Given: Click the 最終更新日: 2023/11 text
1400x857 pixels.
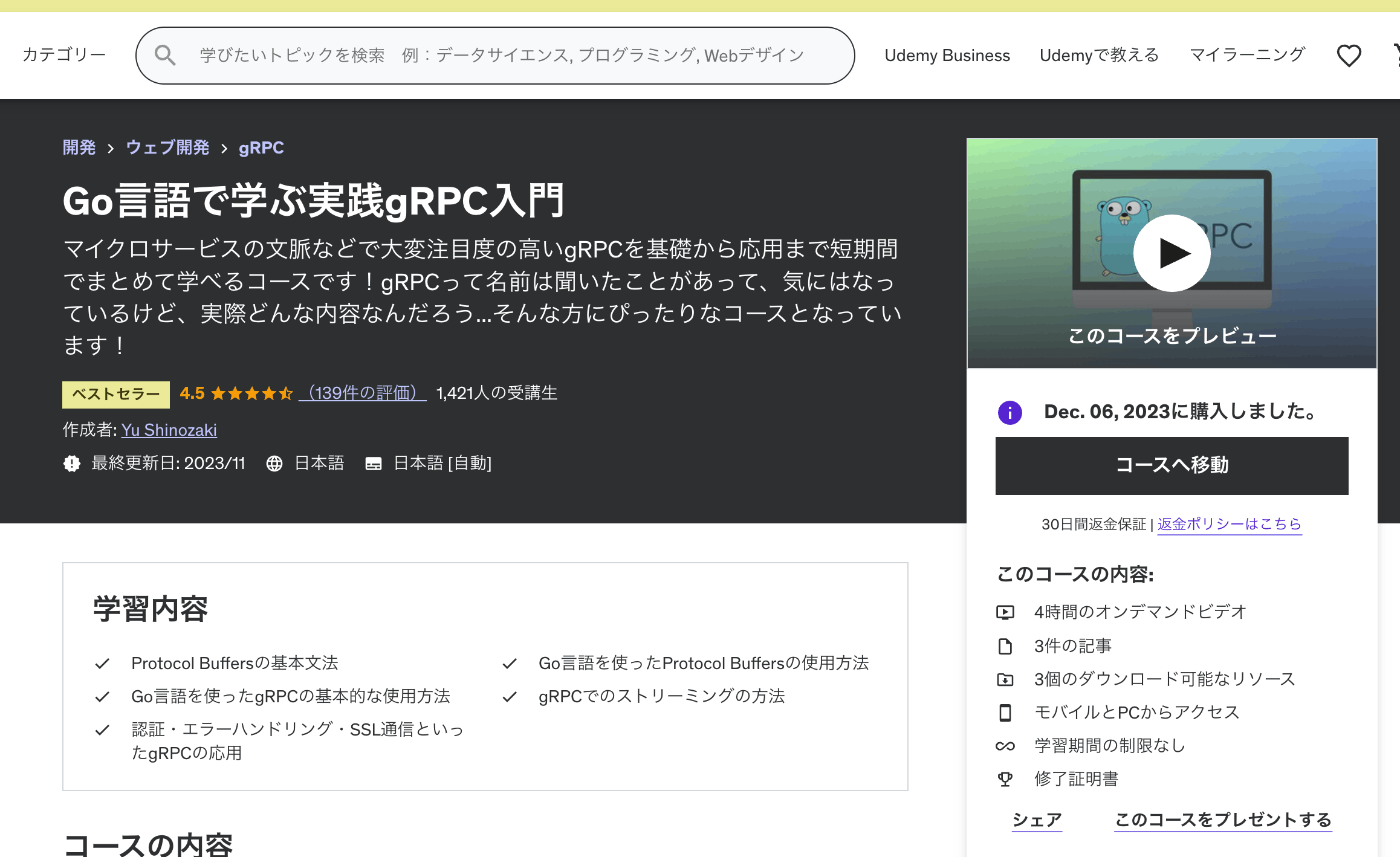Looking at the screenshot, I should point(168,463).
